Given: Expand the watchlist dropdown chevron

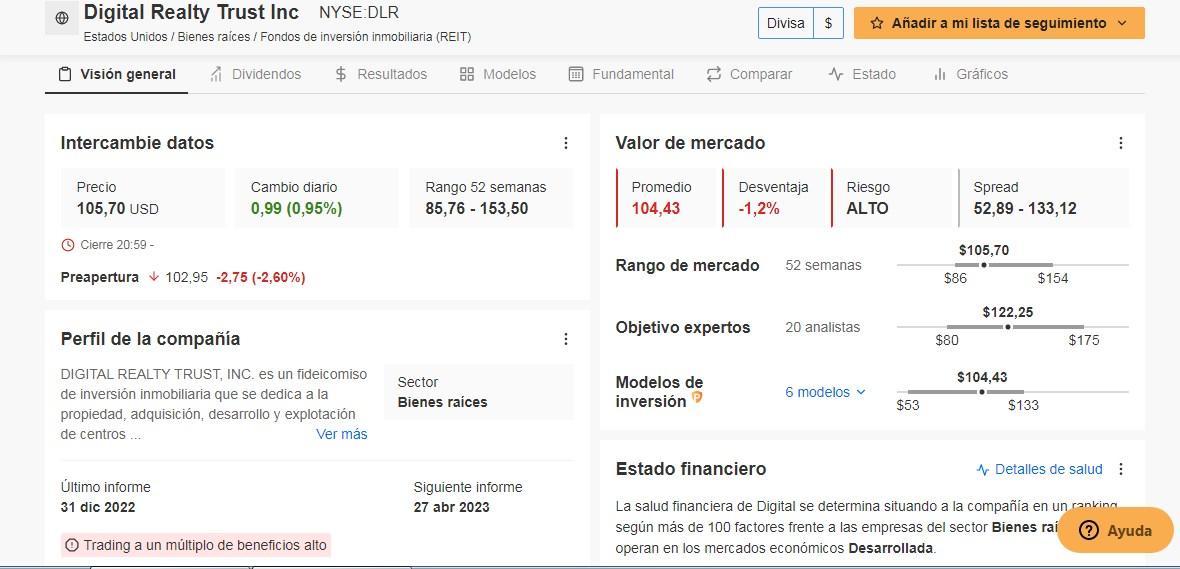Looking at the screenshot, I should pos(1122,23).
